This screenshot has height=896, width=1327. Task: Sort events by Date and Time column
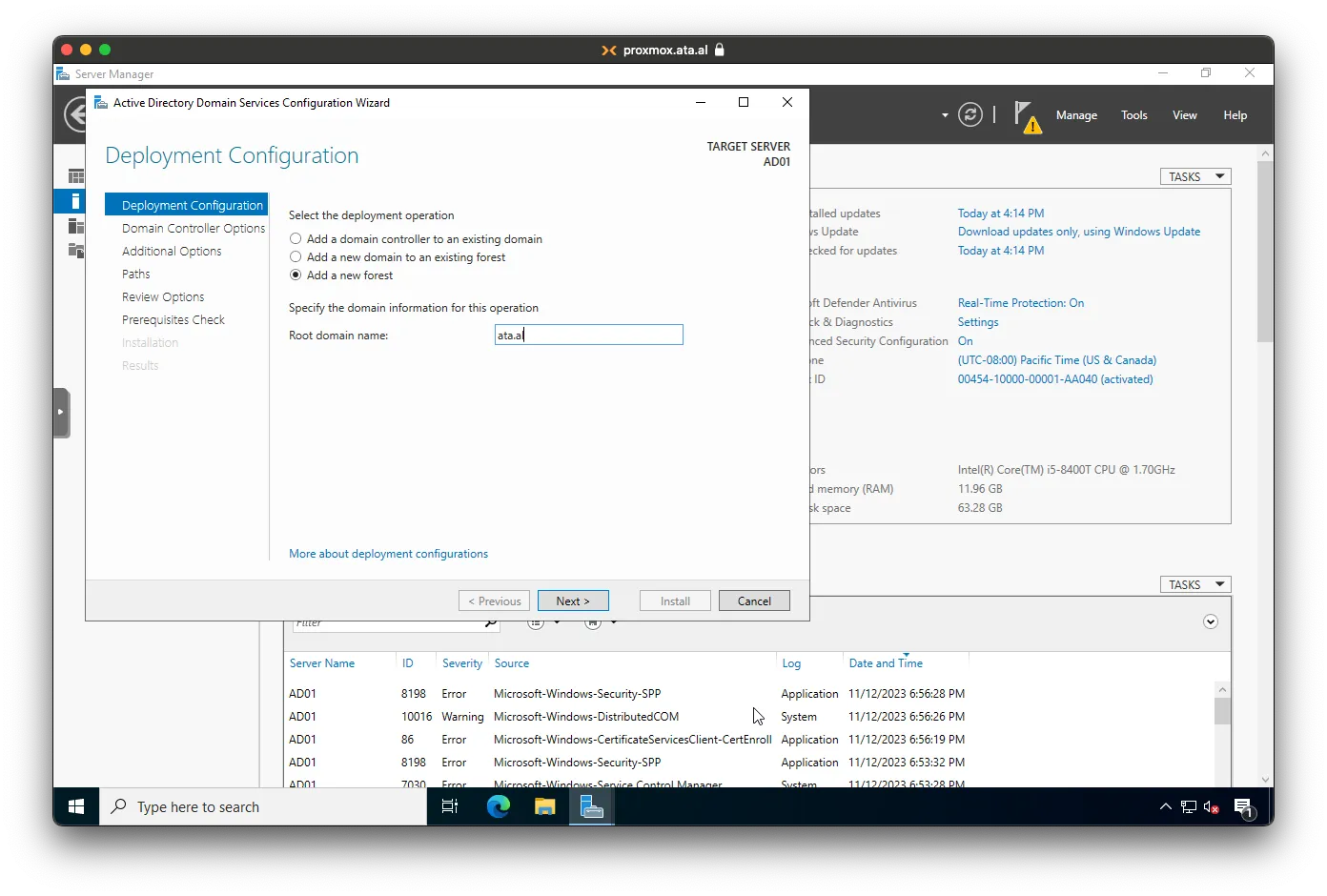(x=886, y=663)
